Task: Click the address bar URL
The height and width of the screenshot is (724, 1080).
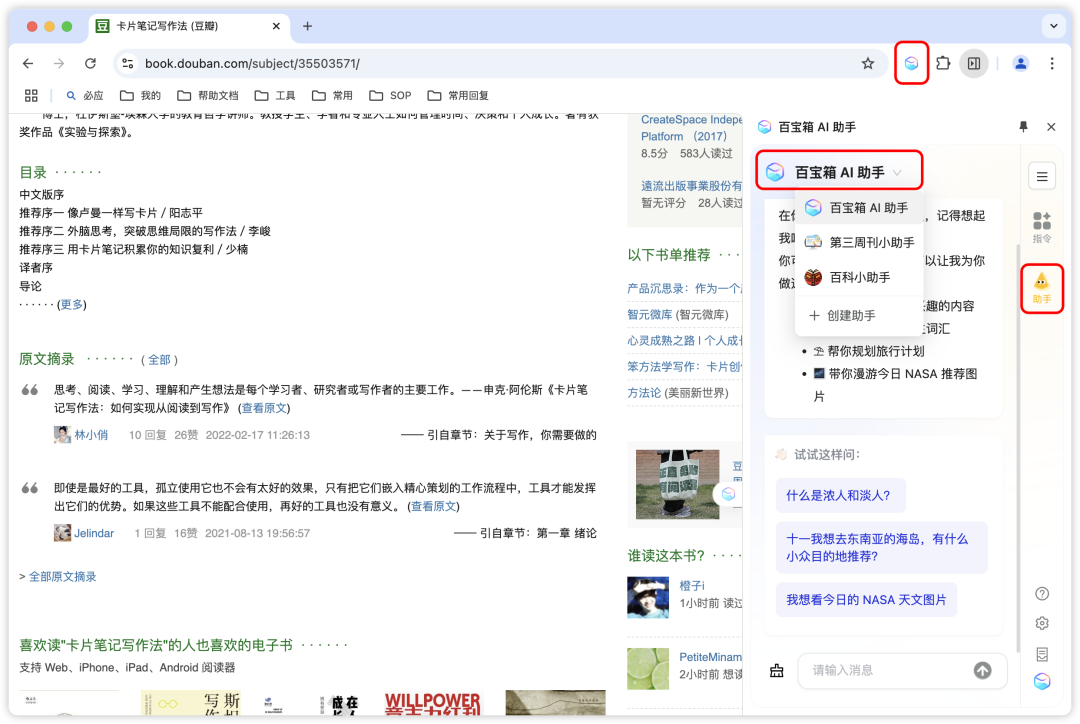Action: (252, 63)
